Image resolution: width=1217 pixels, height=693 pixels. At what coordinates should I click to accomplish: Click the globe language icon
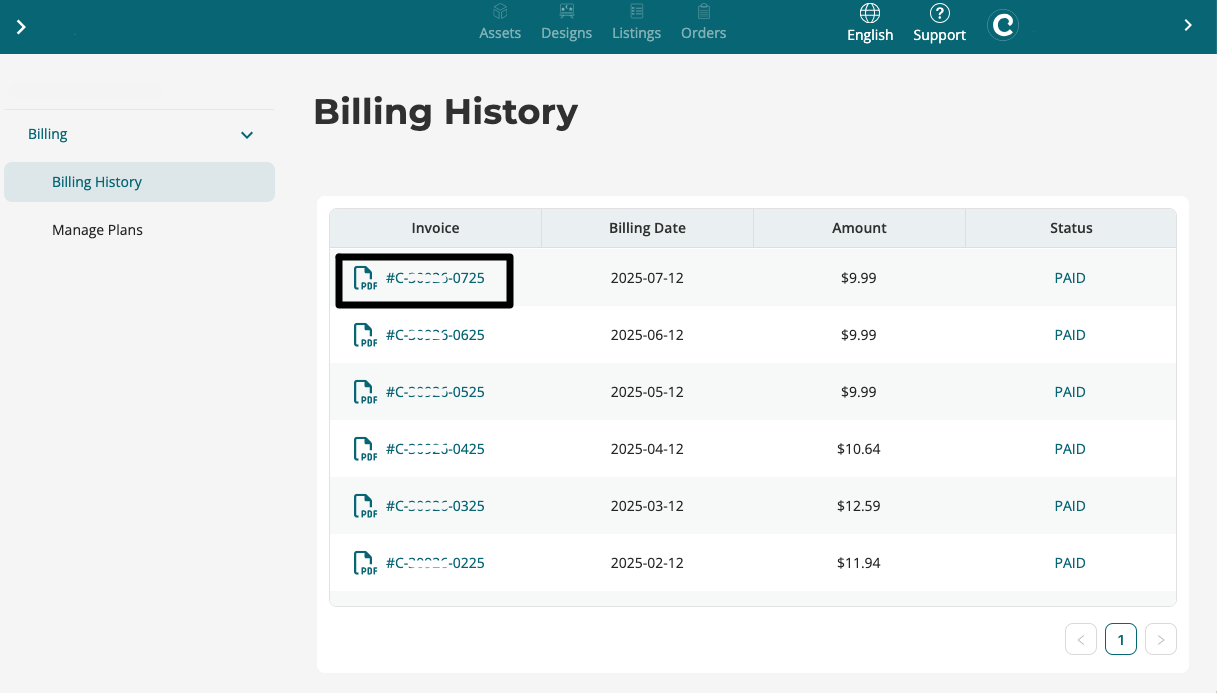(x=870, y=13)
